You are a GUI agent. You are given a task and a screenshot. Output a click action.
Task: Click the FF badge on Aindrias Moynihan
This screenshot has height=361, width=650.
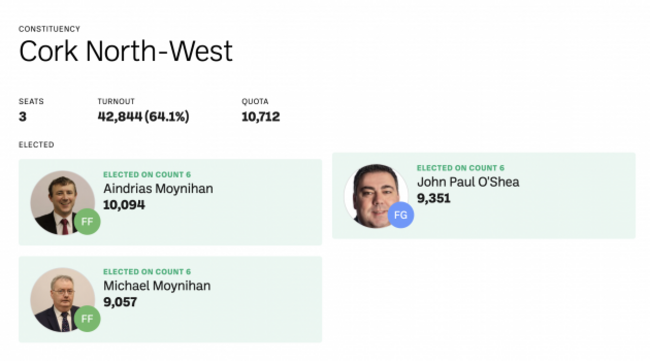[x=87, y=222]
